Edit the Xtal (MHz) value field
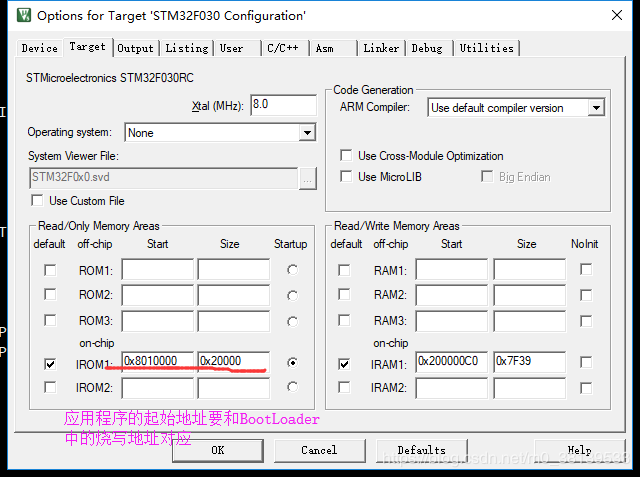 point(283,105)
